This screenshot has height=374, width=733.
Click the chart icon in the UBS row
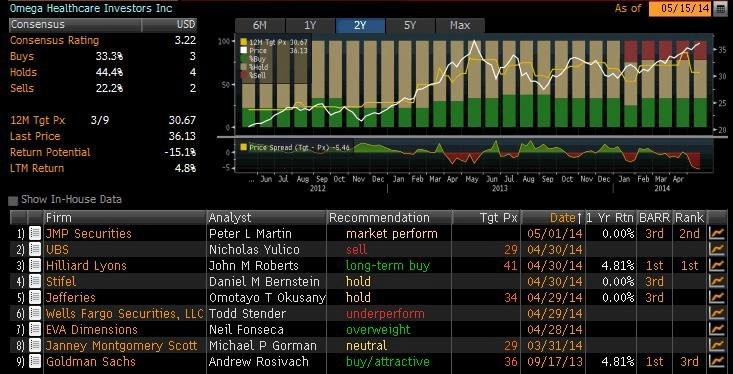pos(717,249)
